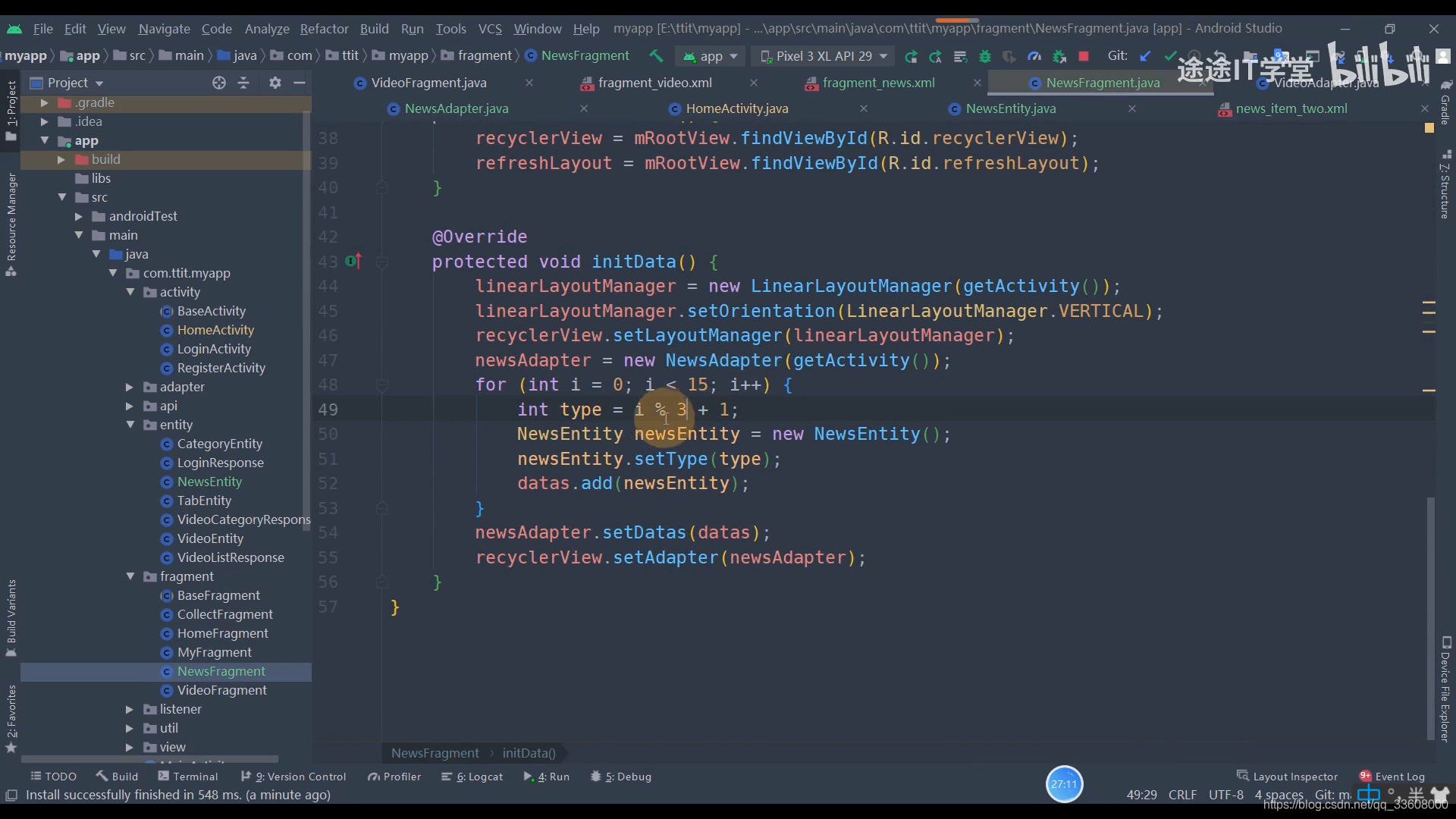Open the Terminal tool window

(x=187, y=777)
